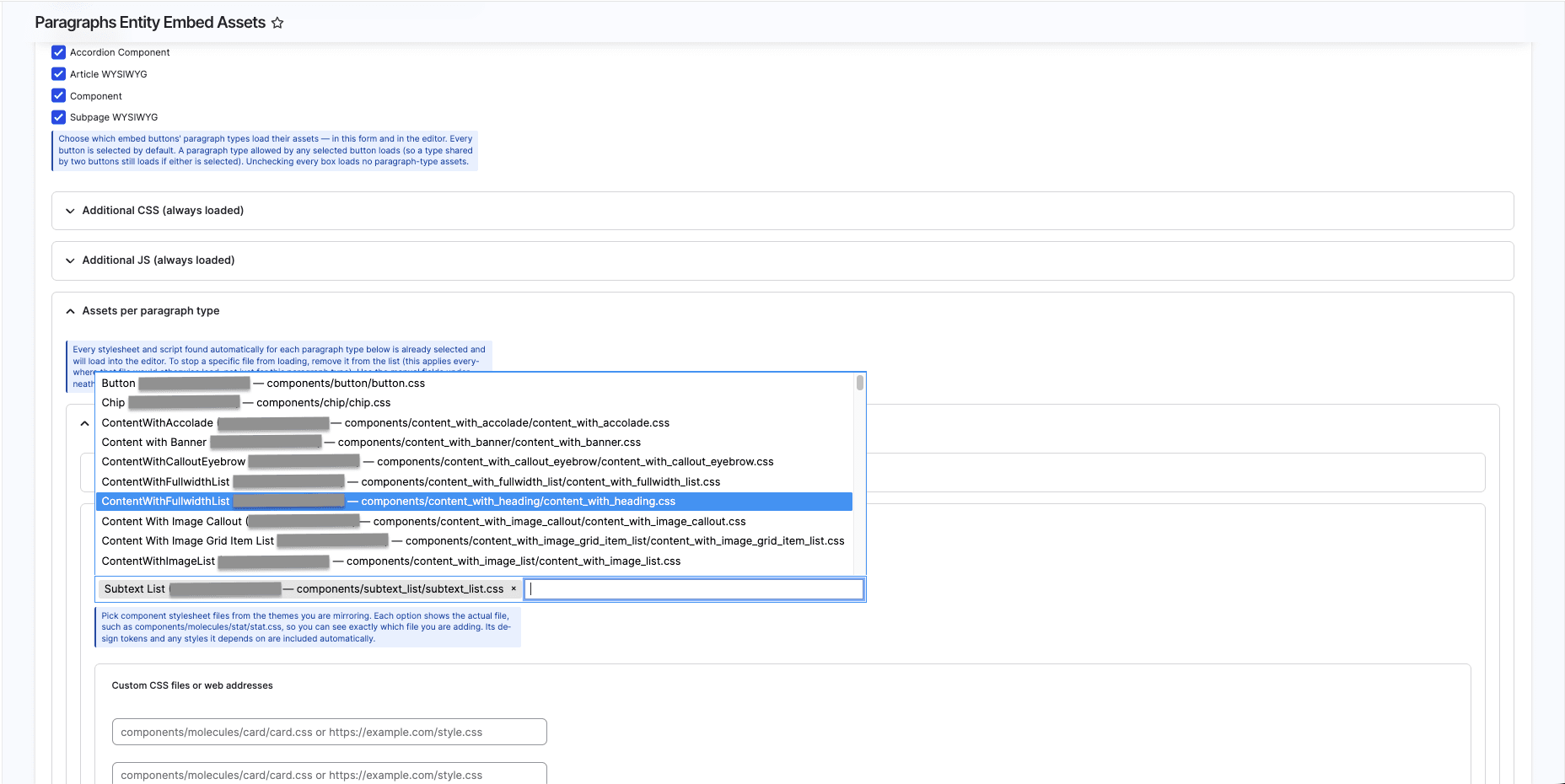This screenshot has height=784, width=1565.
Task: Select ContentWithImageList stylesheet option
Action: (x=474, y=561)
